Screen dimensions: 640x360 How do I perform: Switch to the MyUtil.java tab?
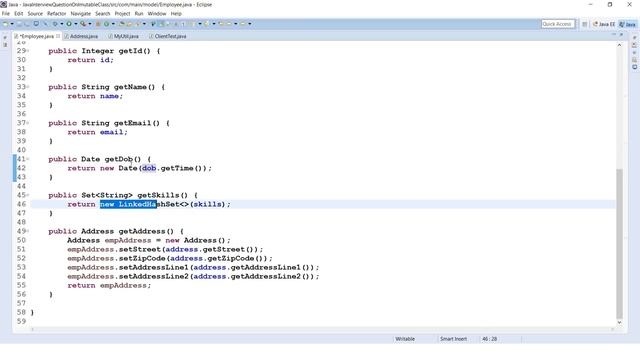pos(123,36)
